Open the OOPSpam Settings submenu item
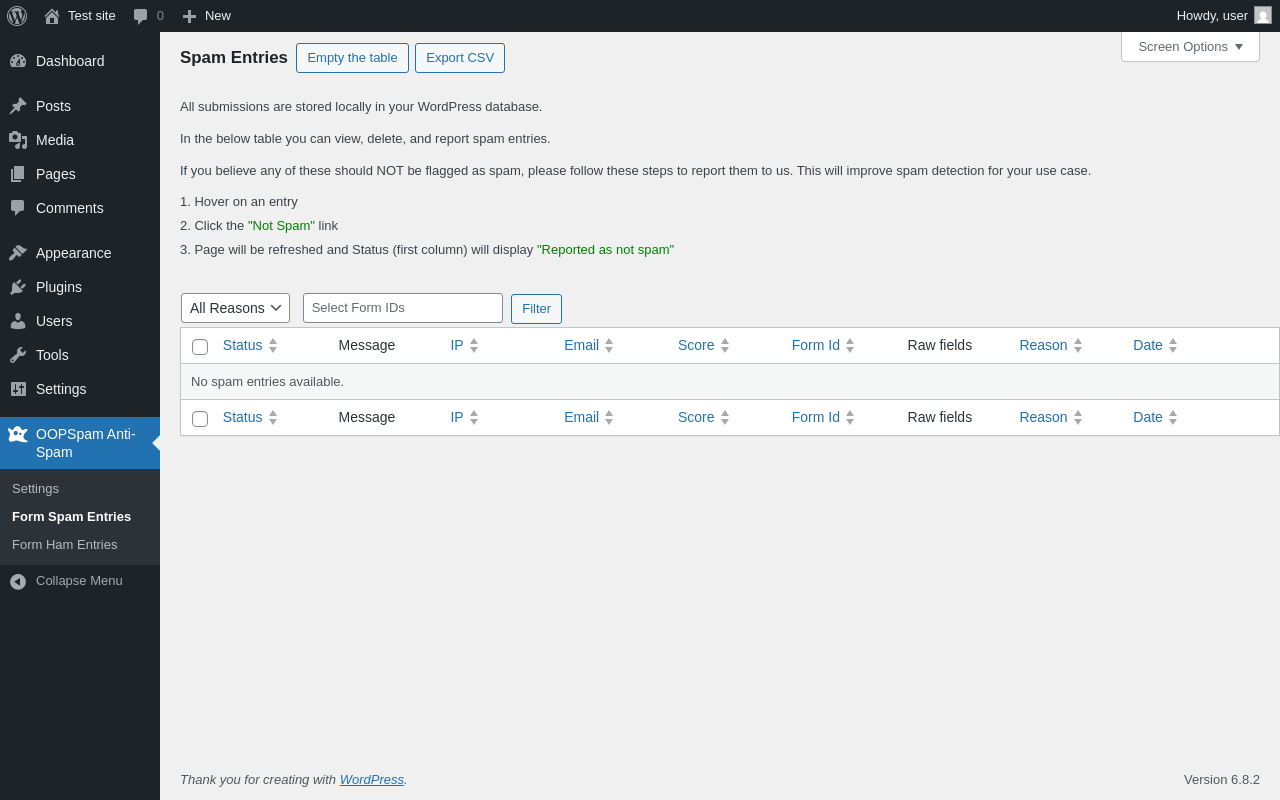 point(36,489)
